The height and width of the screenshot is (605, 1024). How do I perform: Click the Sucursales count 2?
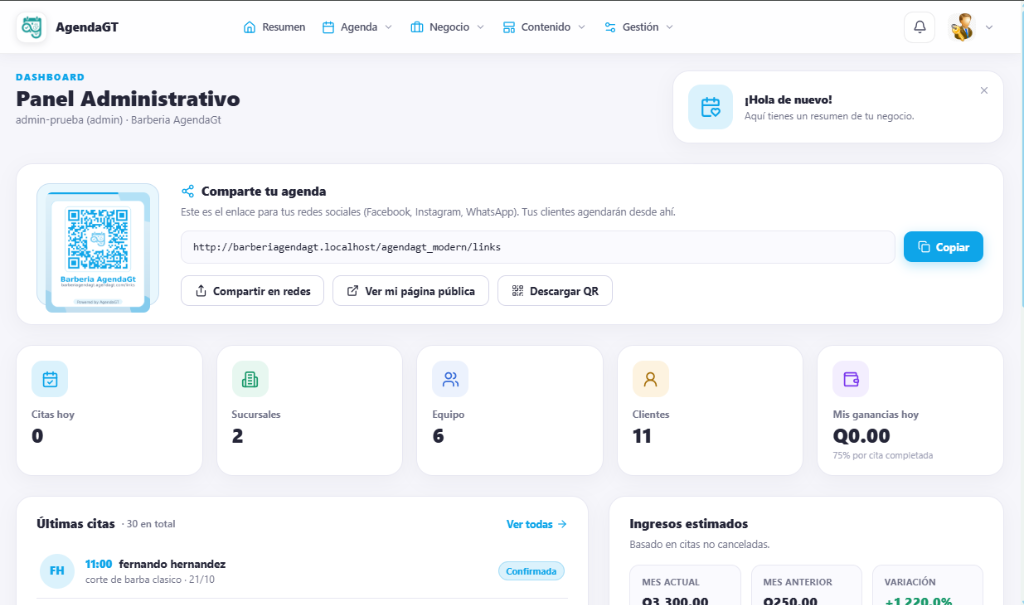point(238,436)
